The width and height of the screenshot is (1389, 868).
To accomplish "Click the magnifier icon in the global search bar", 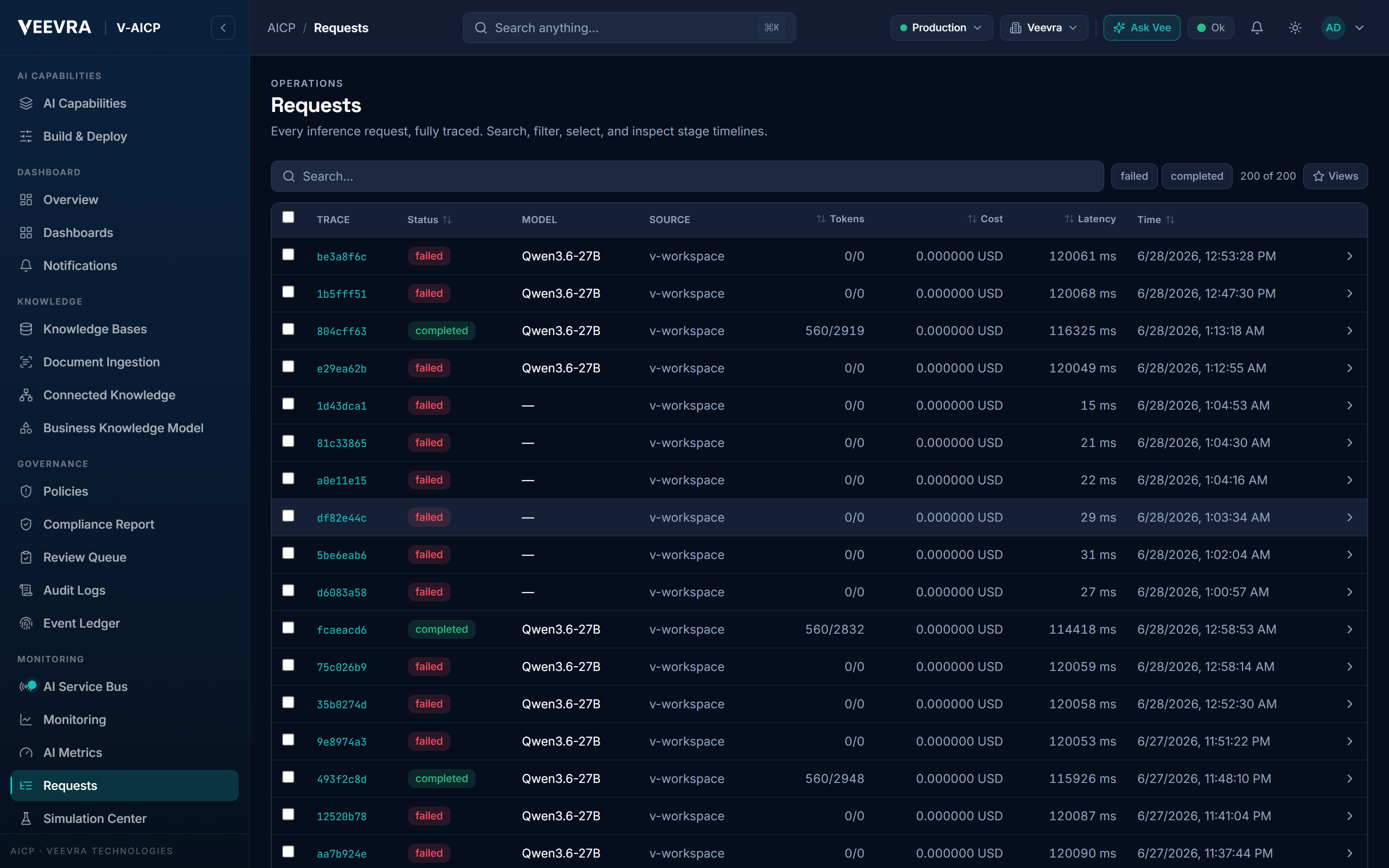I will [481, 27].
